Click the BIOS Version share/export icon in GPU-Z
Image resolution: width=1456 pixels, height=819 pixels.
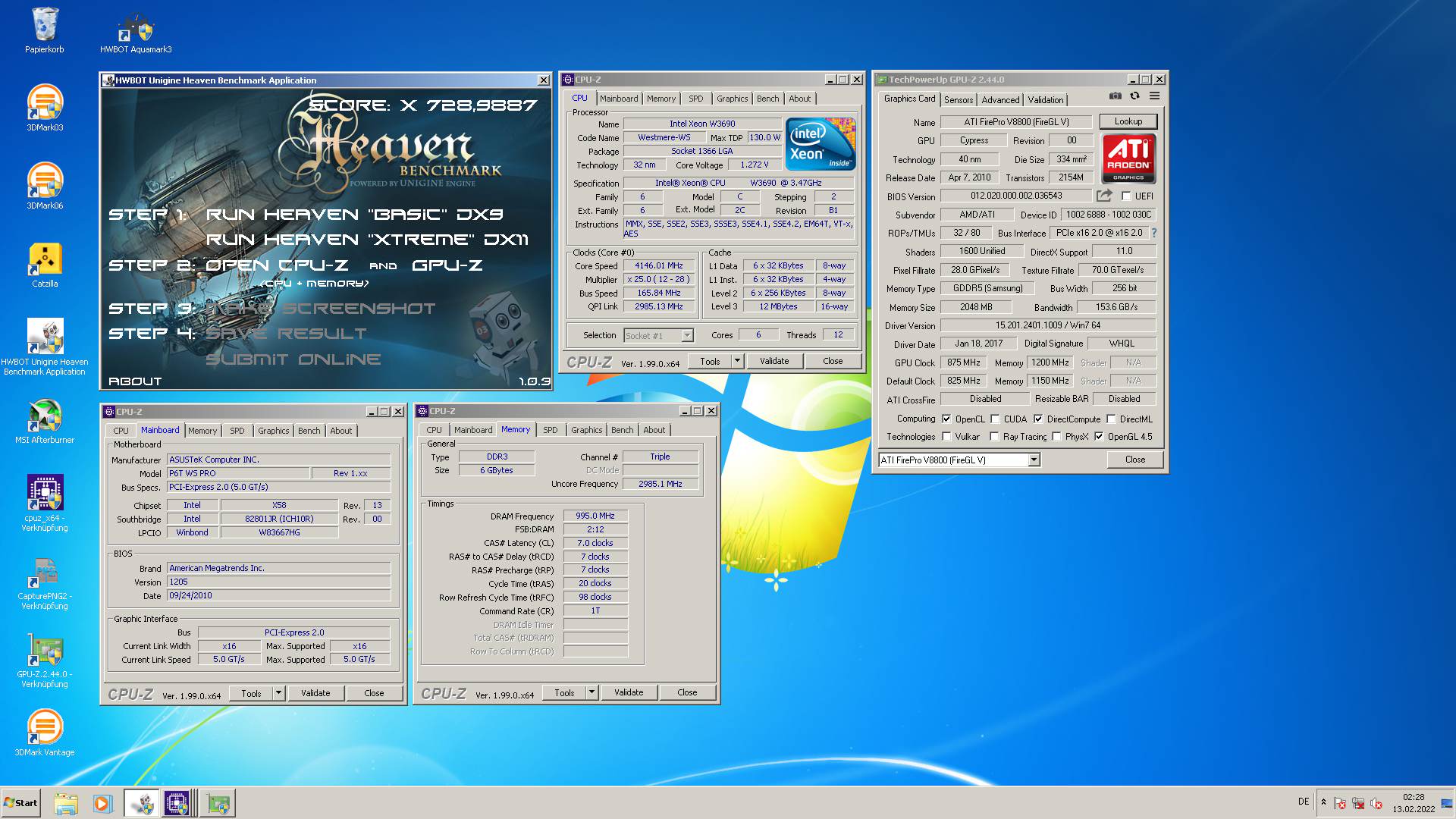1104,196
